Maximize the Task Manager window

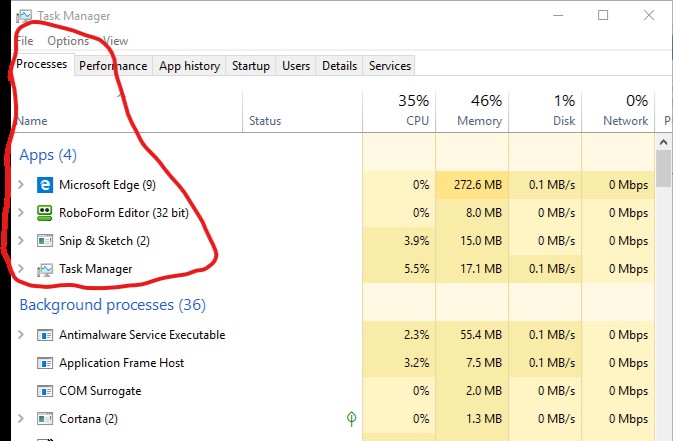pyautogui.click(x=603, y=15)
